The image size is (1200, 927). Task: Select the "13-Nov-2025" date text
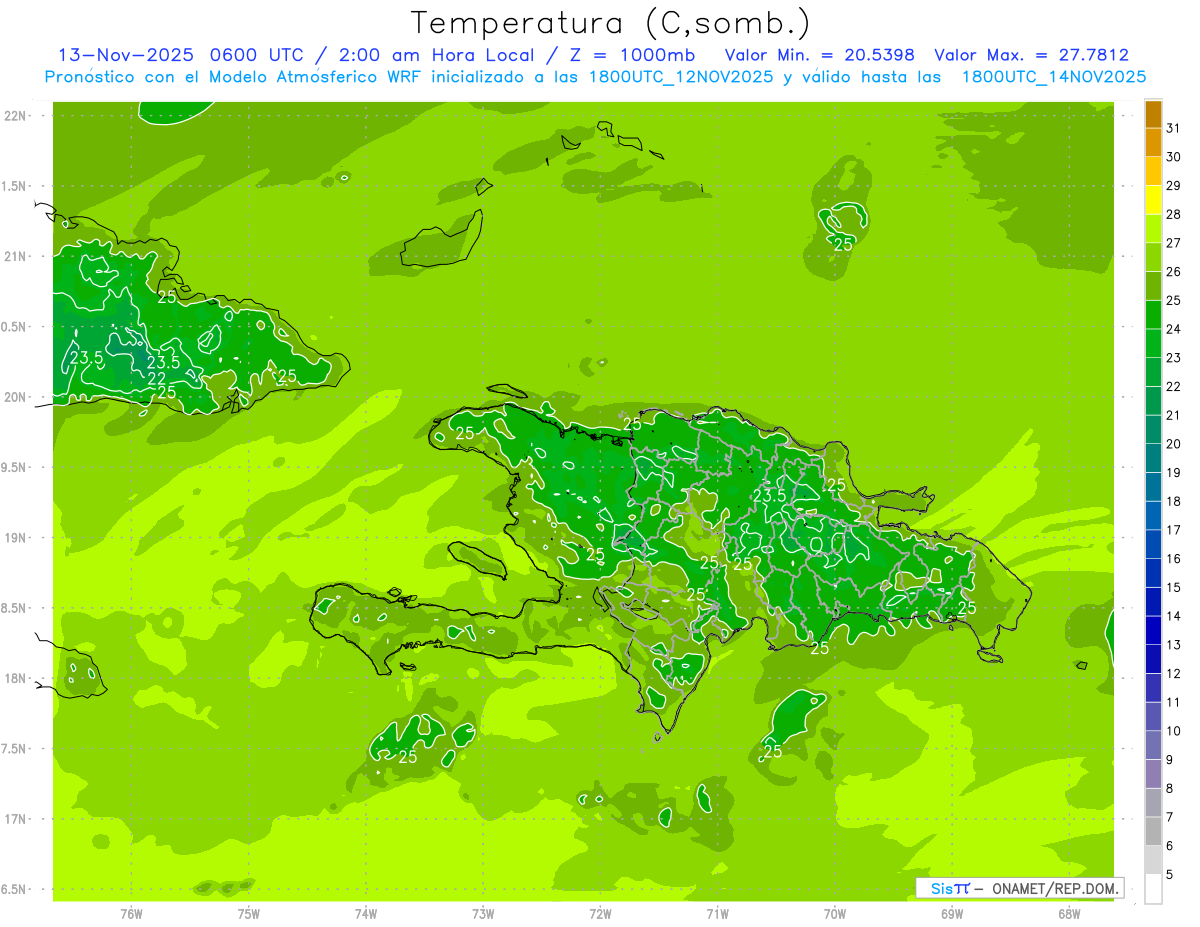tap(125, 55)
